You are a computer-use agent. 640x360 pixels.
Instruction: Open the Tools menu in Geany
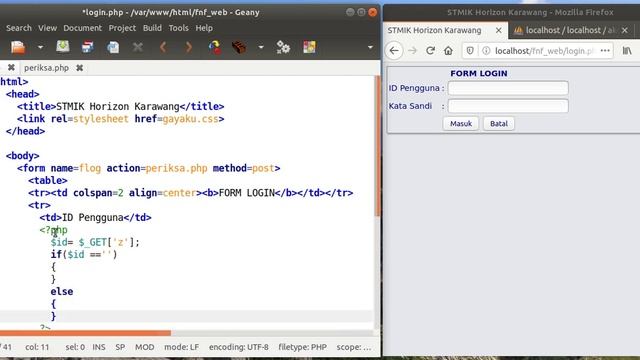[x=178, y=28]
